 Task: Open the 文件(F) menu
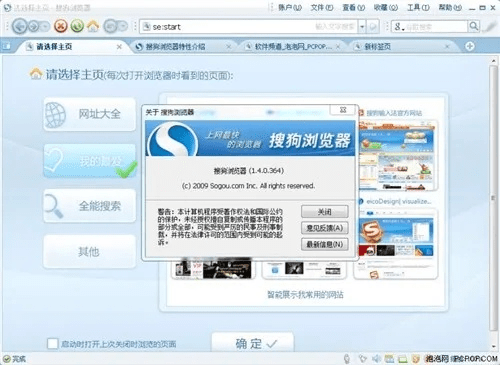(322, 7)
